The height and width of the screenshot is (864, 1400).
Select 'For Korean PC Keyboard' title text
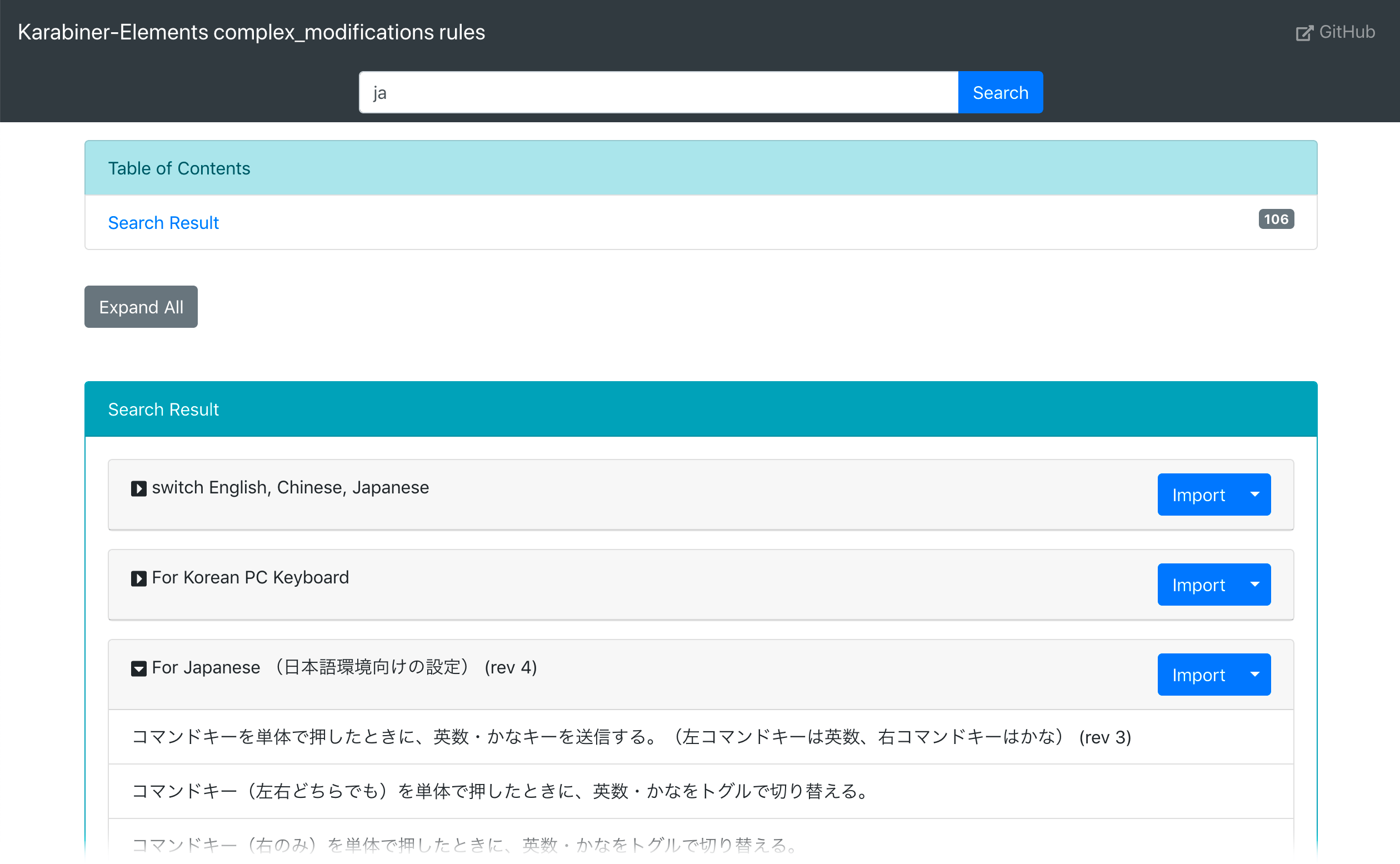250,578
